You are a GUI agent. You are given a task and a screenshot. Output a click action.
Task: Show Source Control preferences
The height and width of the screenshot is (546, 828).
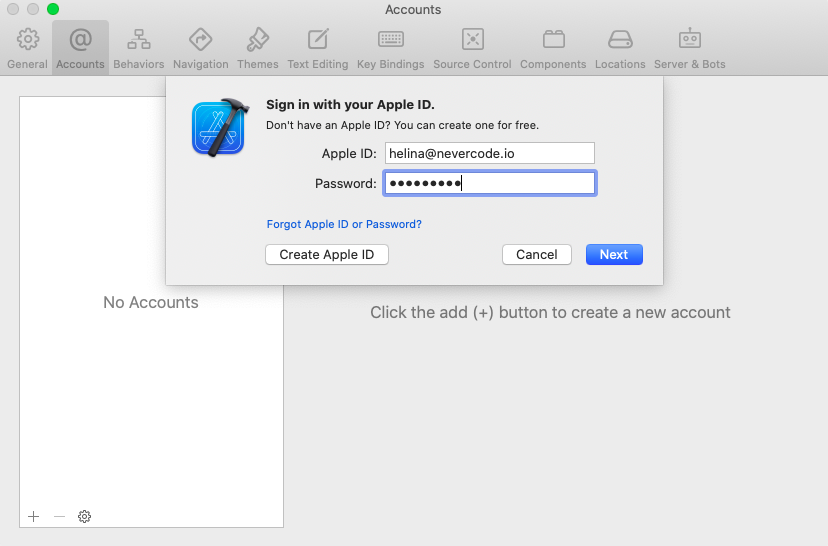473,49
